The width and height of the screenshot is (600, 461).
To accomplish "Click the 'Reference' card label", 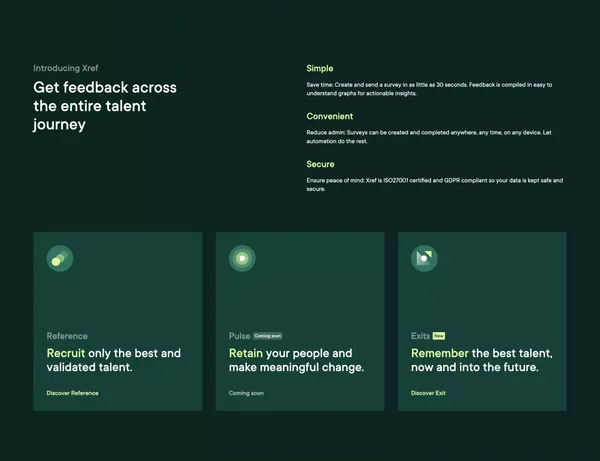I will coord(67,336).
